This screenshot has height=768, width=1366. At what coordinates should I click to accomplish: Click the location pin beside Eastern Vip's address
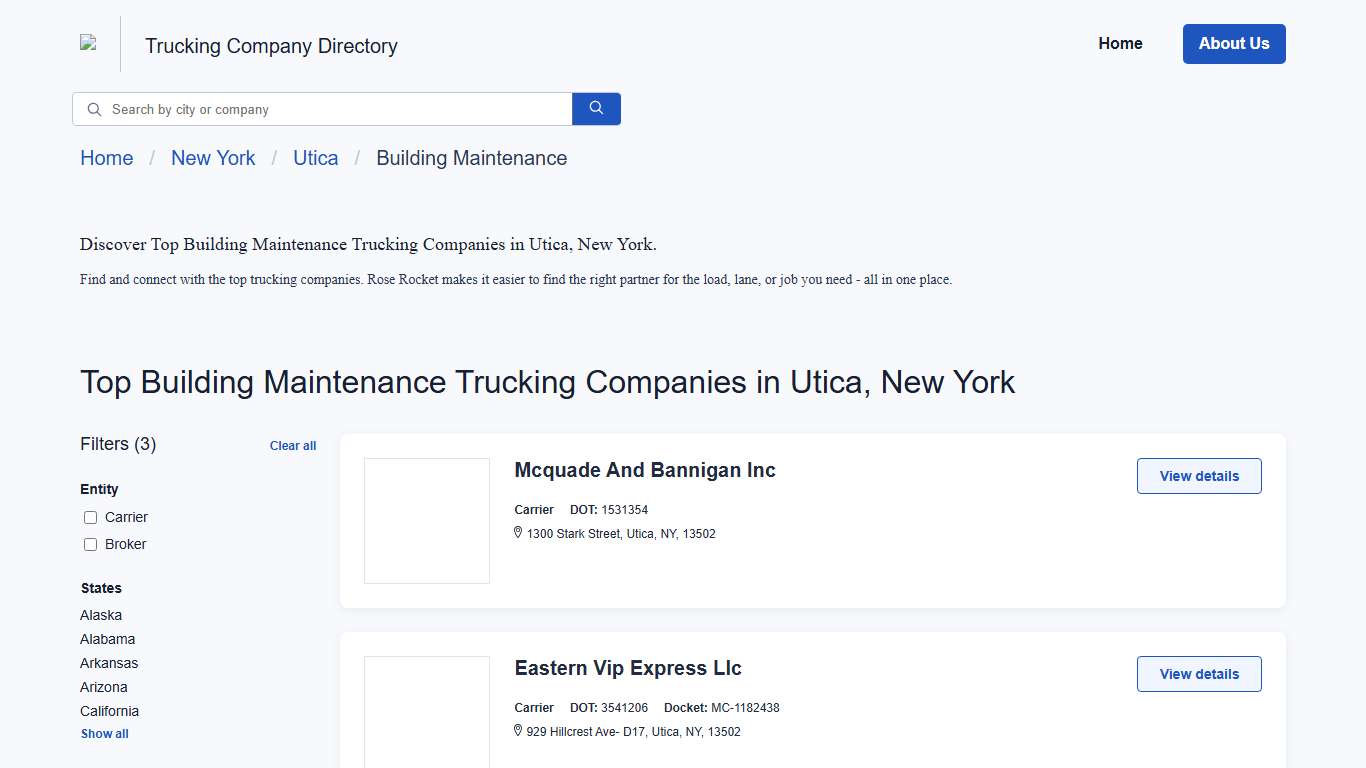point(517,731)
